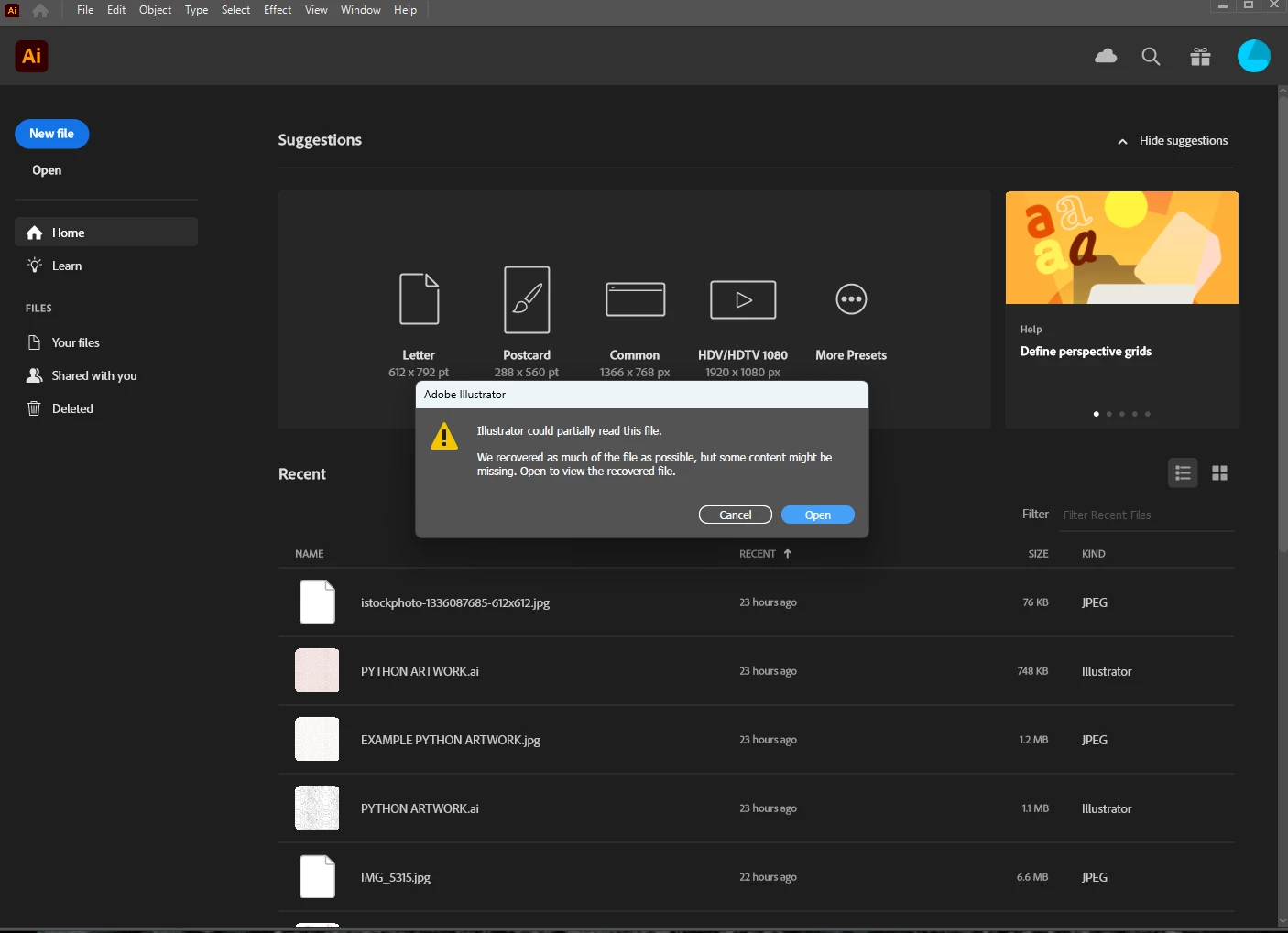Click the Open button in dialog
Viewport: 1288px width, 933px height.
tap(818, 515)
